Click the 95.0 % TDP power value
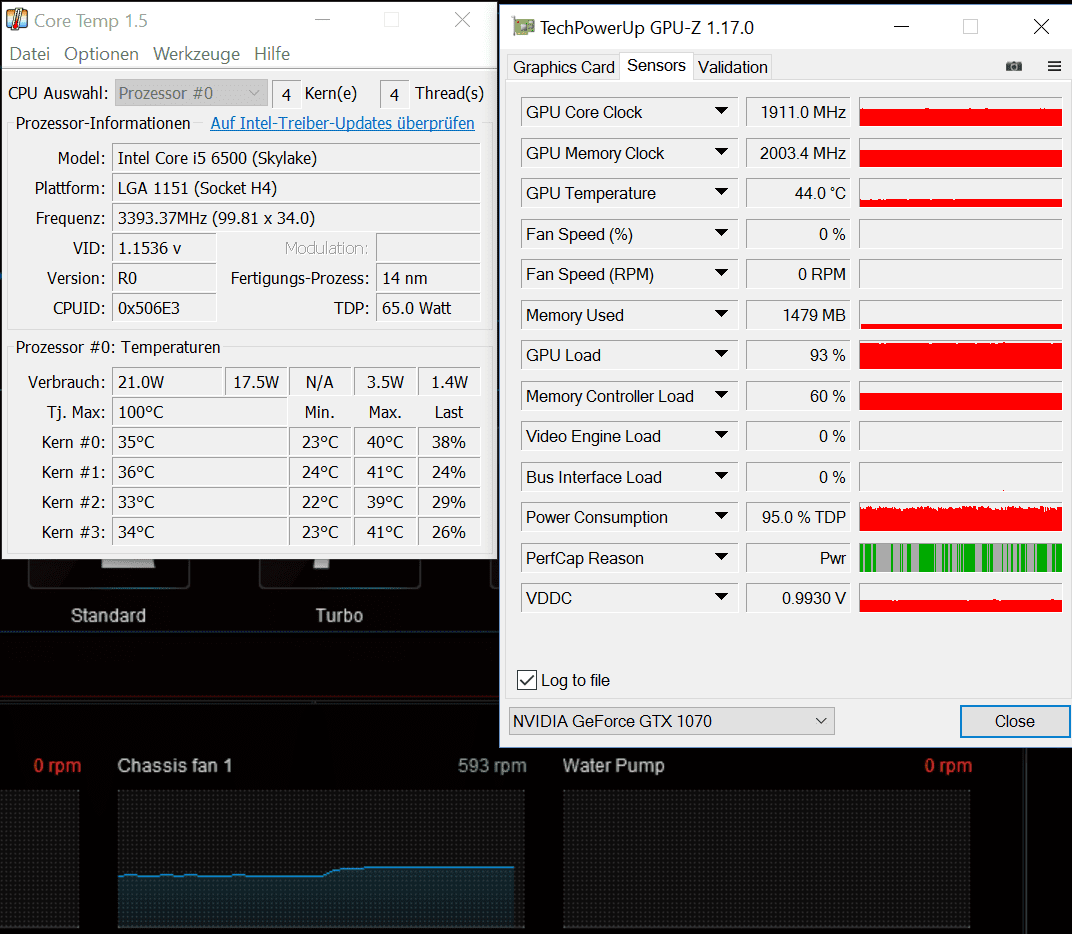1072x934 pixels. click(x=799, y=518)
